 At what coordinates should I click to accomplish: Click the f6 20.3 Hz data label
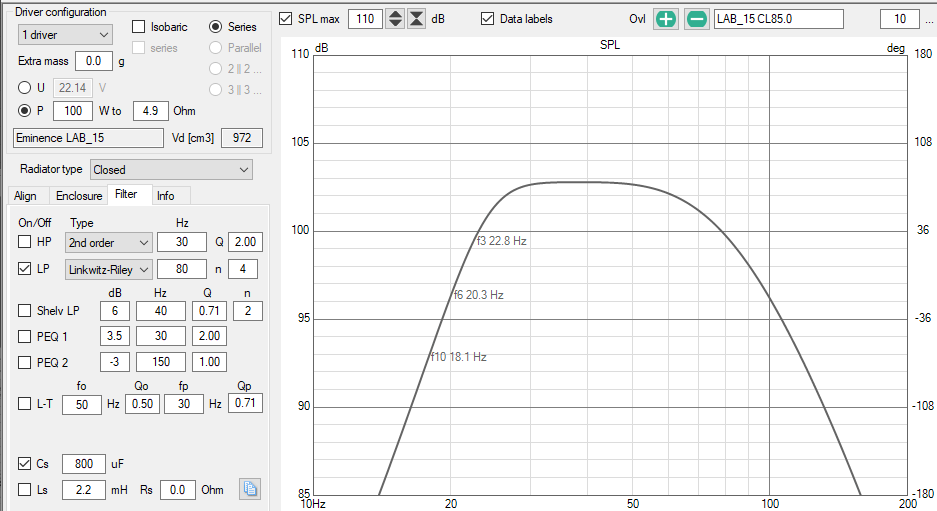point(478,295)
